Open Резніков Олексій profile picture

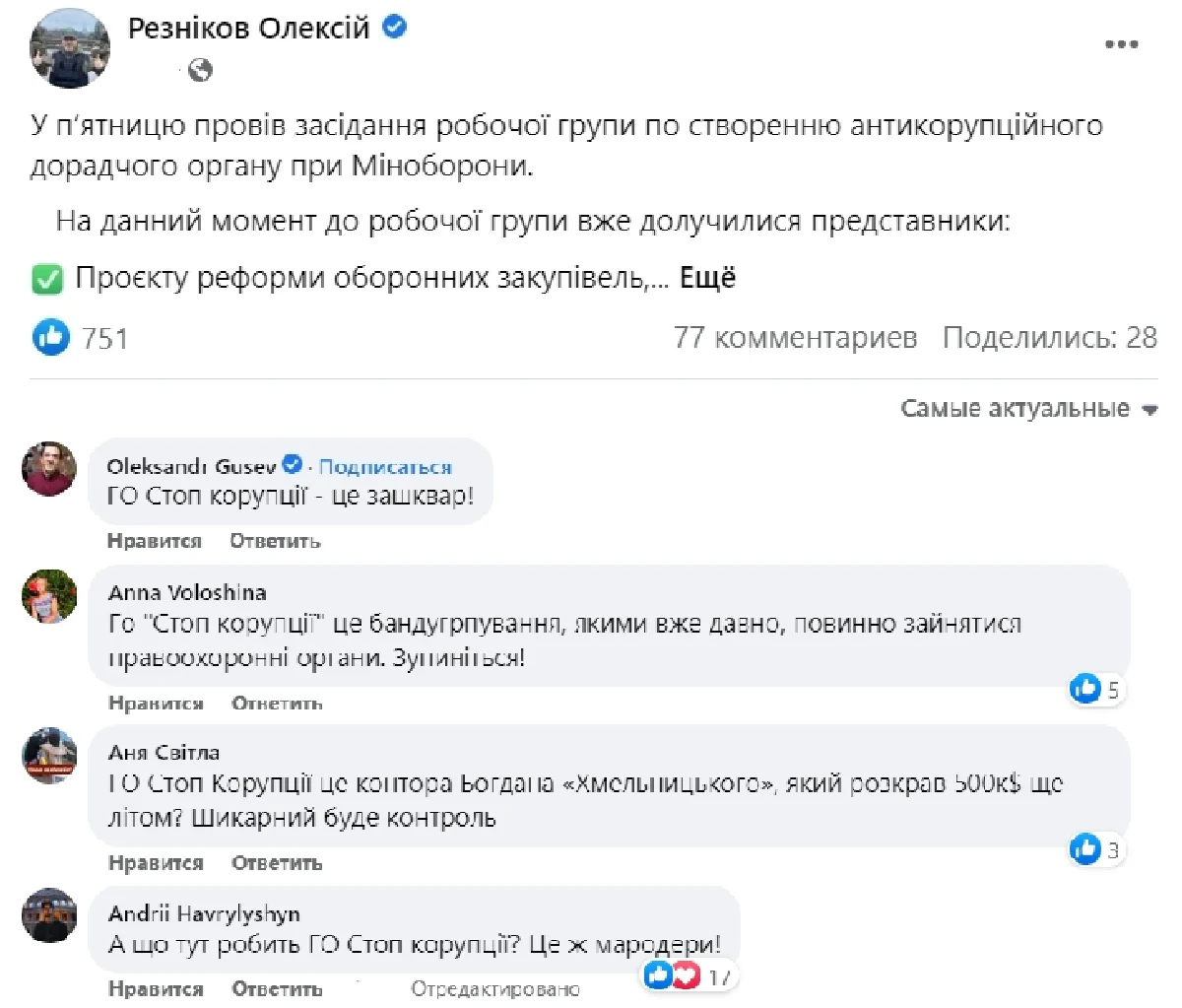[x=70, y=48]
